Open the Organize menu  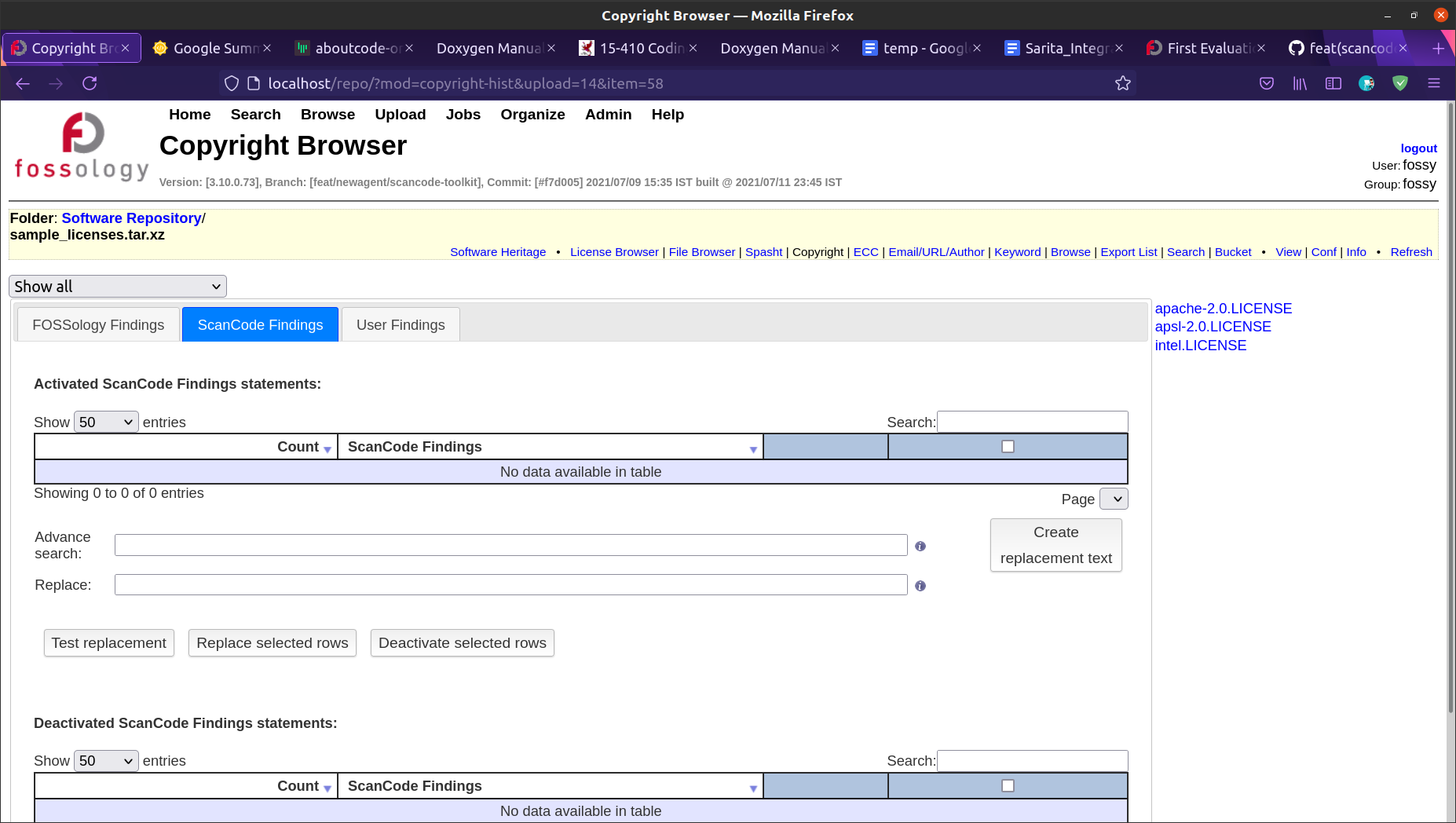pos(532,115)
